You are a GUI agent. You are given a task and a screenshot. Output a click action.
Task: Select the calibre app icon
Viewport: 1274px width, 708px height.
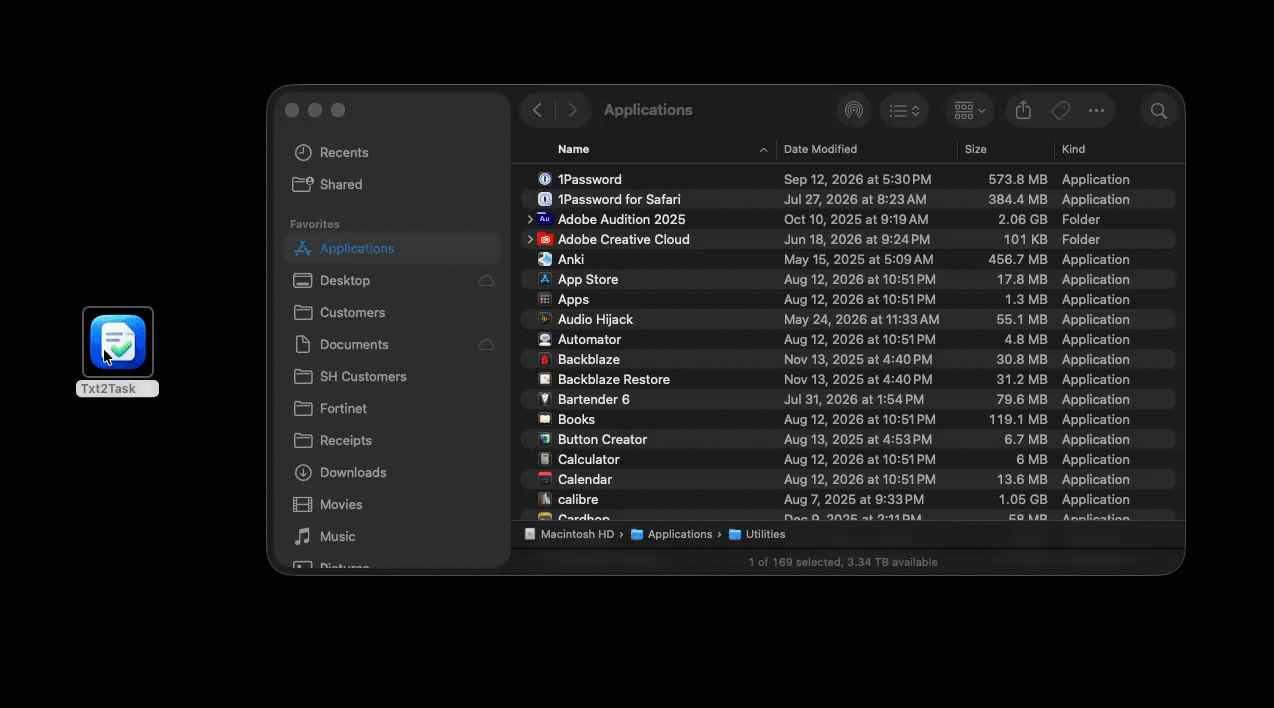(x=545, y=499)
